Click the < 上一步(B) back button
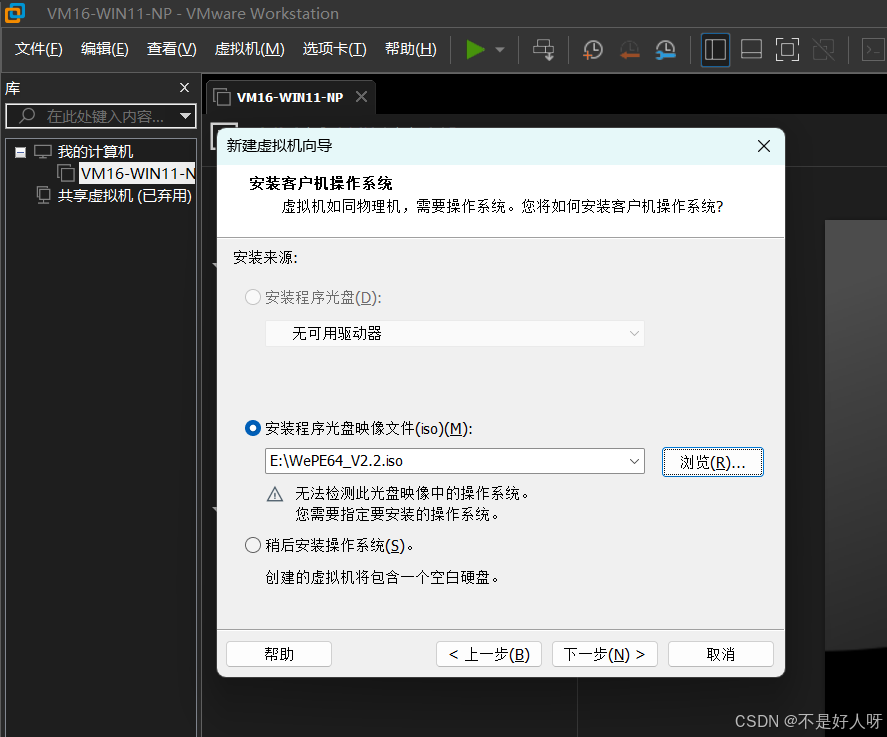Viewport: 887px width, 737px height. point(489,654)
